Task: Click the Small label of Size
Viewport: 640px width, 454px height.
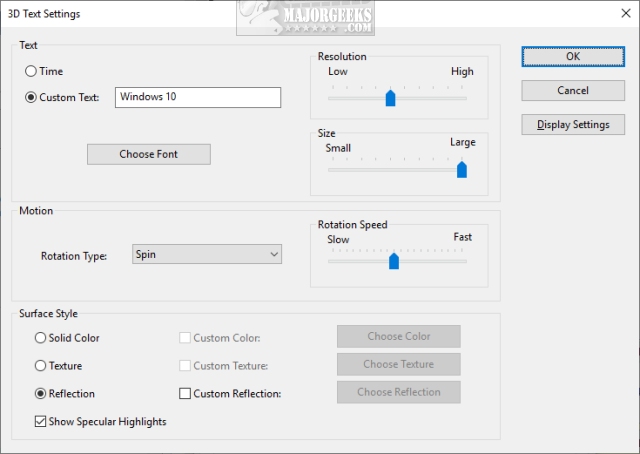Action: (338, 148)
